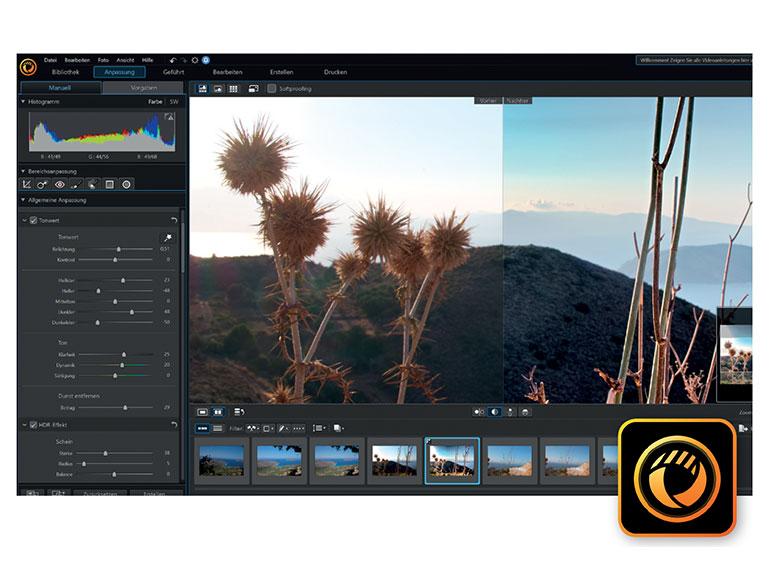Viewport: 770px width, 577px height.
Task: Open the flag filter dropdown
Action: (253, 428)
